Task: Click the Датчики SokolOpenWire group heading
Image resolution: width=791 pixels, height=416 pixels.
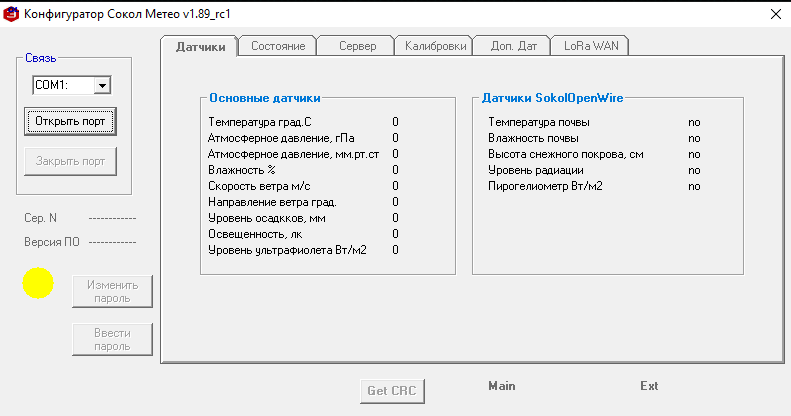Action: pyautogui.click(x=552, y=98)
